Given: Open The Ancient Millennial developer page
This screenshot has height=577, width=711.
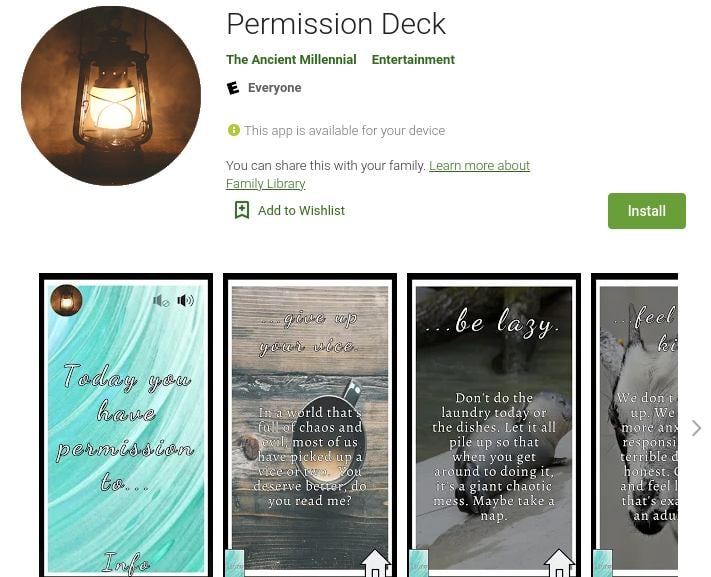Looking at the screenshot, I should tap(291, 59).
